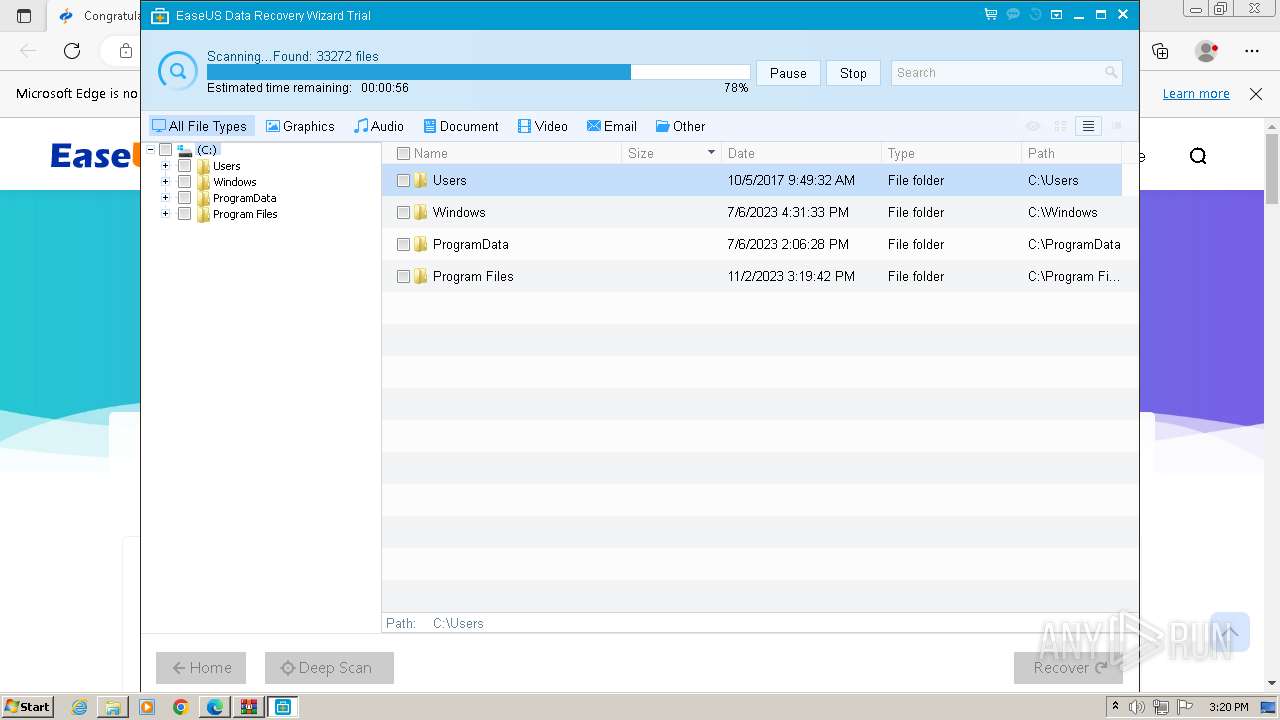This screenshot has height=720, width=1280.
Task: Open the volume speaker tray icon
Action: tap(1137, 707)
